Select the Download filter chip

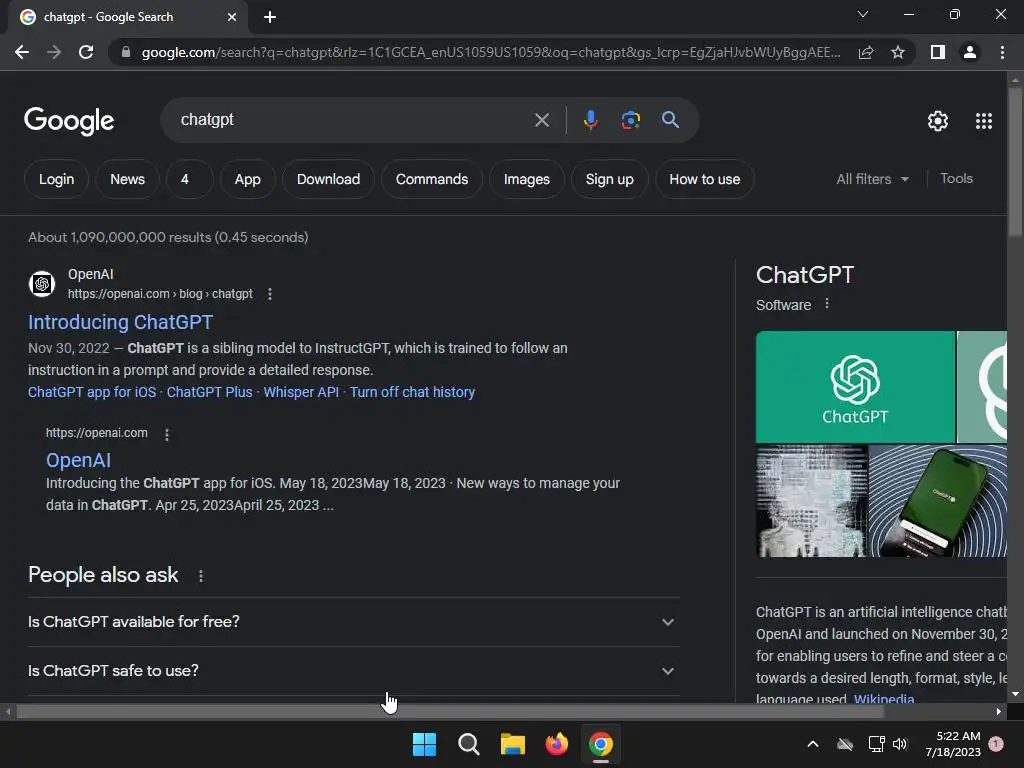point(328,179)
